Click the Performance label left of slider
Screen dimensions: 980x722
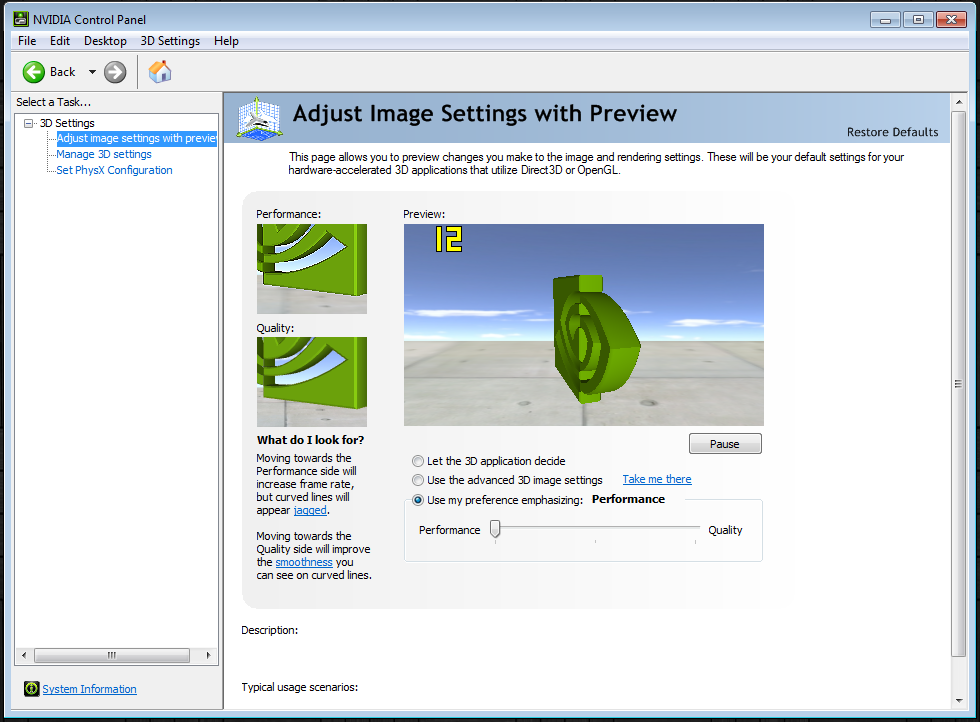tap(449, 530)
